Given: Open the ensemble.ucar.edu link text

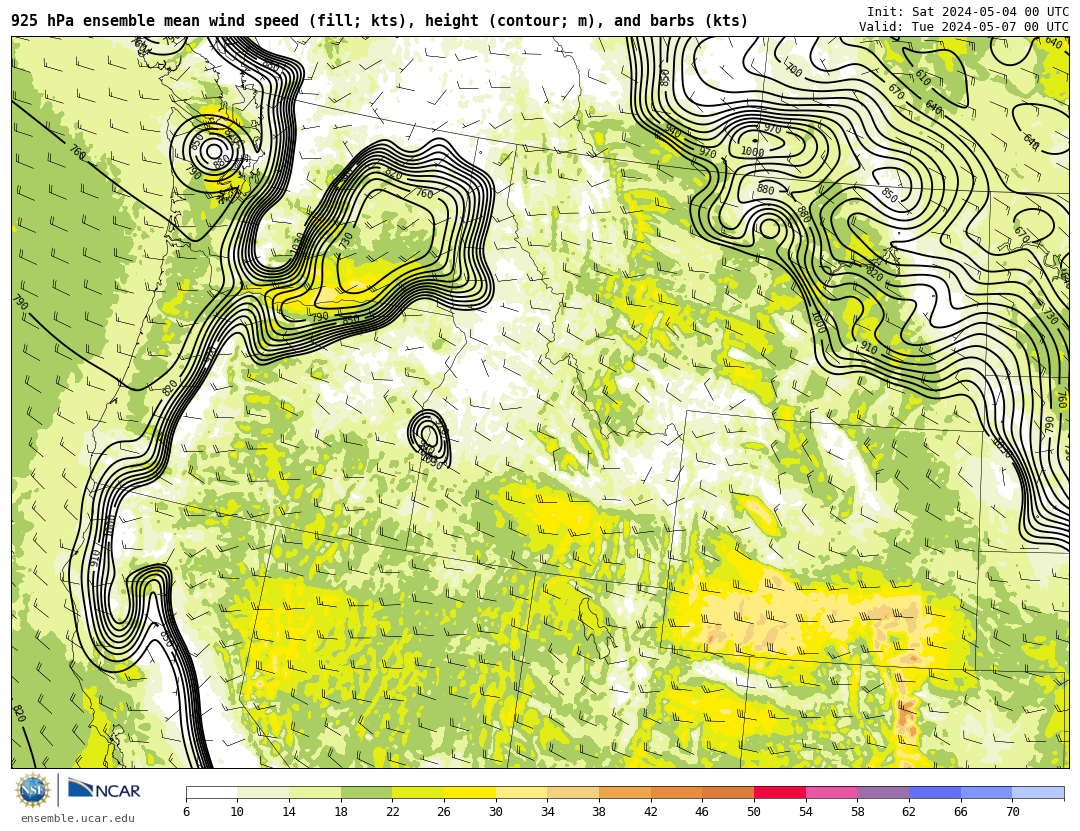Looking at the screenshot, I should (x=78, y=819).
